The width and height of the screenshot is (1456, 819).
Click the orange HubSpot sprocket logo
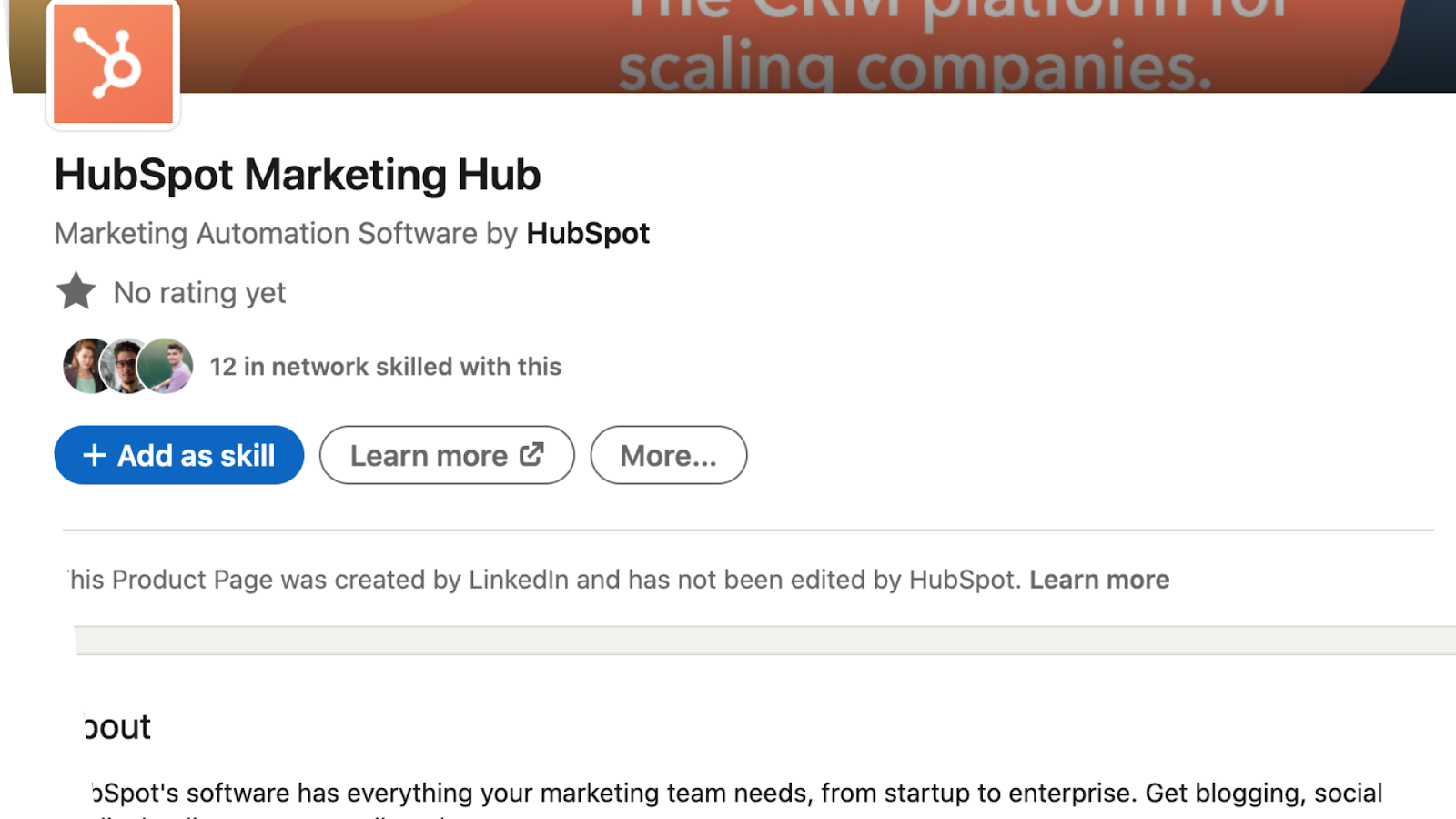(113, 64)
